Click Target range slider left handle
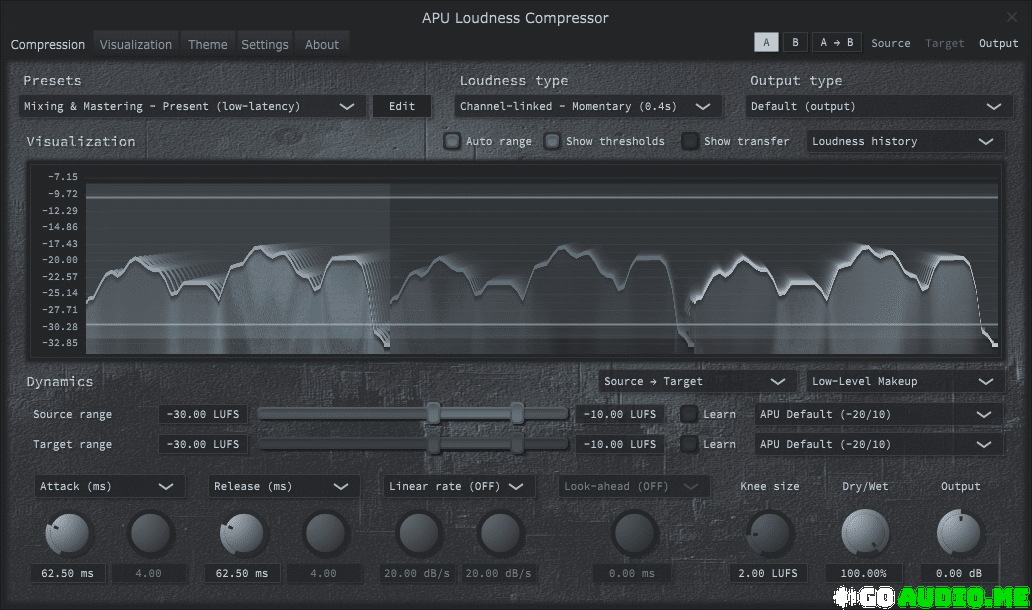The height and width of the screenshot is (610, 1032). click(x=433, y=444)
